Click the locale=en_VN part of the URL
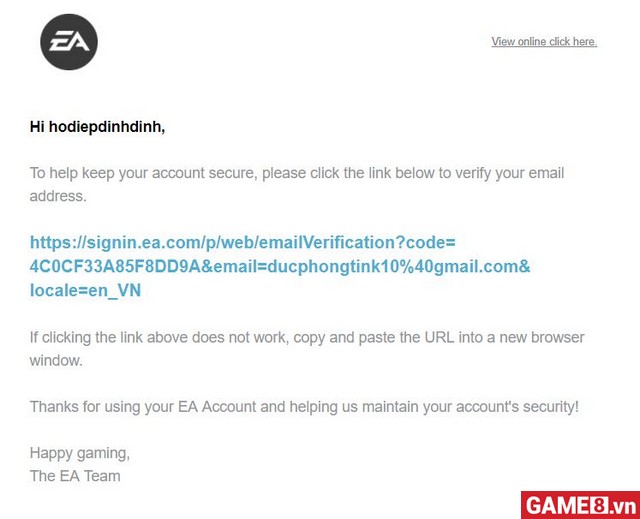Screen dimensions: 640x519 [x=85, y=291]
